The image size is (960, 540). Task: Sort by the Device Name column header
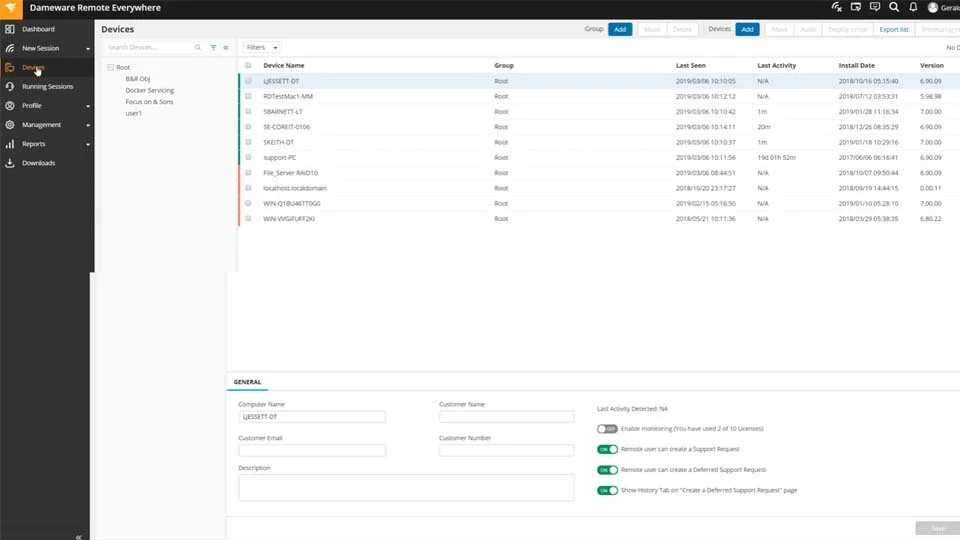click(283, 66)
